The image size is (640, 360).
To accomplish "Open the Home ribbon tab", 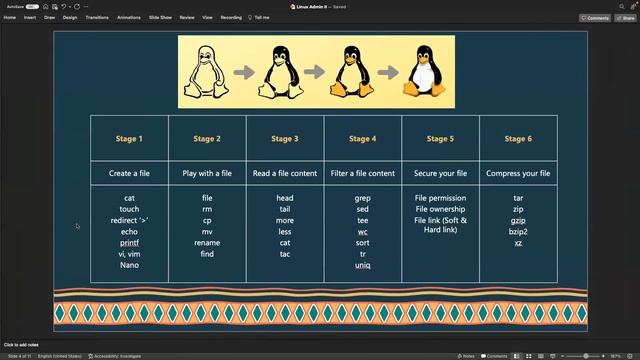I will (x=10, y=18).
